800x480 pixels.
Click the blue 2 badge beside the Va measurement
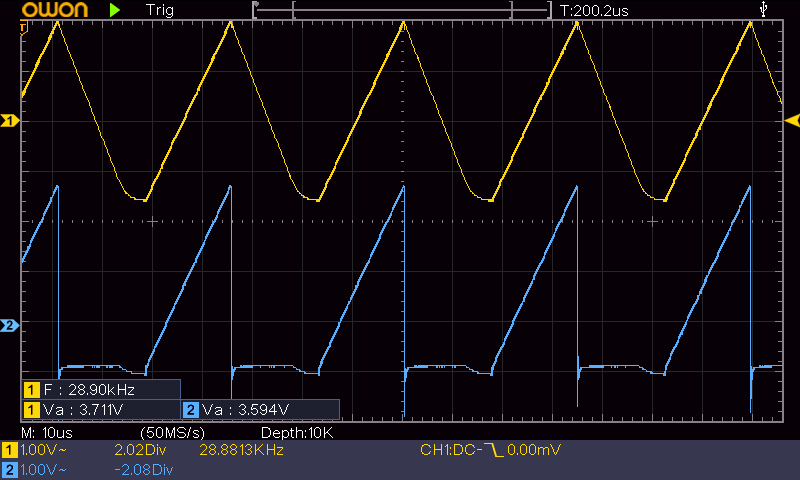pyautogui.click(x=190, y=410)
